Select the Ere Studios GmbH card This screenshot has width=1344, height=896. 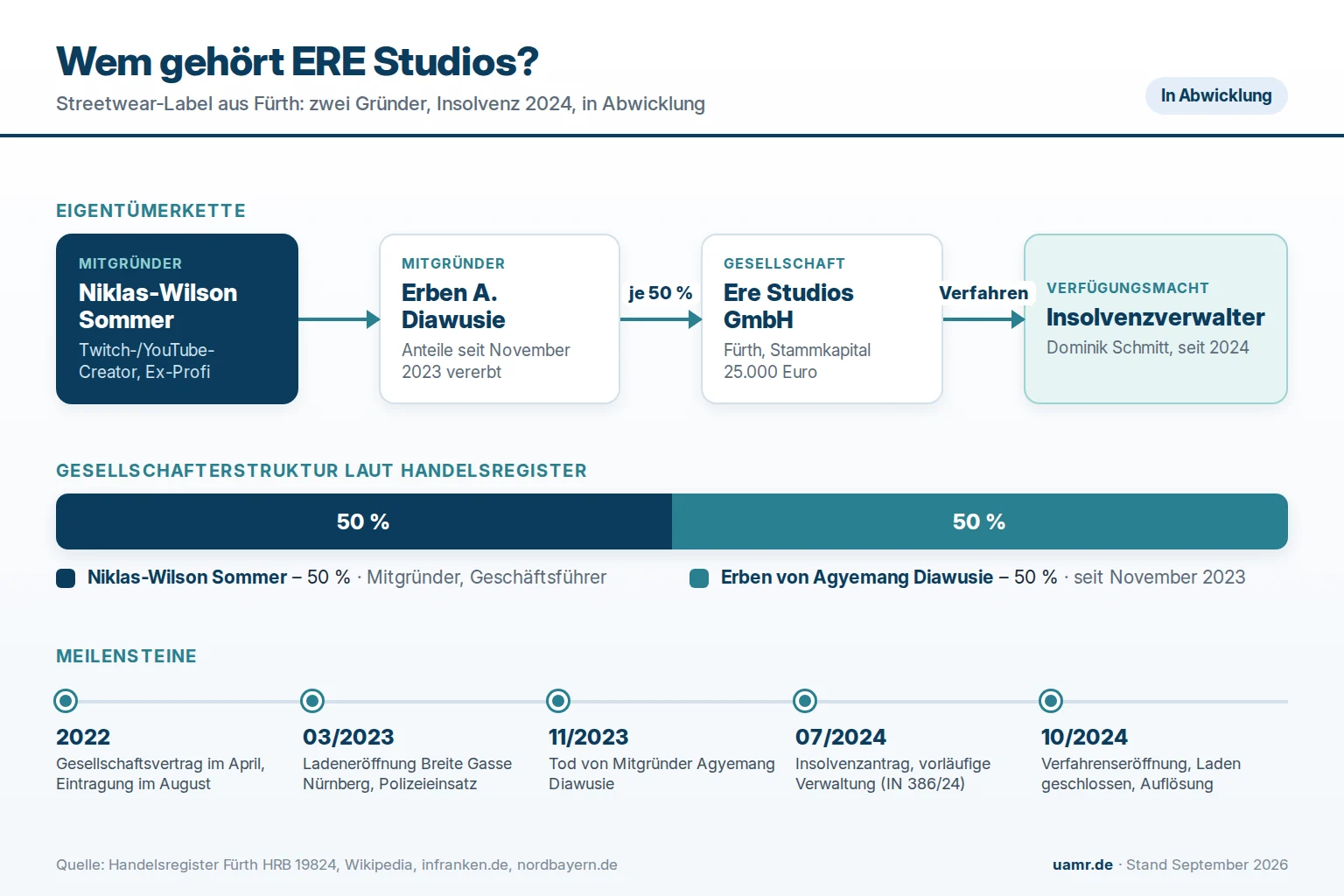point(822,318)
